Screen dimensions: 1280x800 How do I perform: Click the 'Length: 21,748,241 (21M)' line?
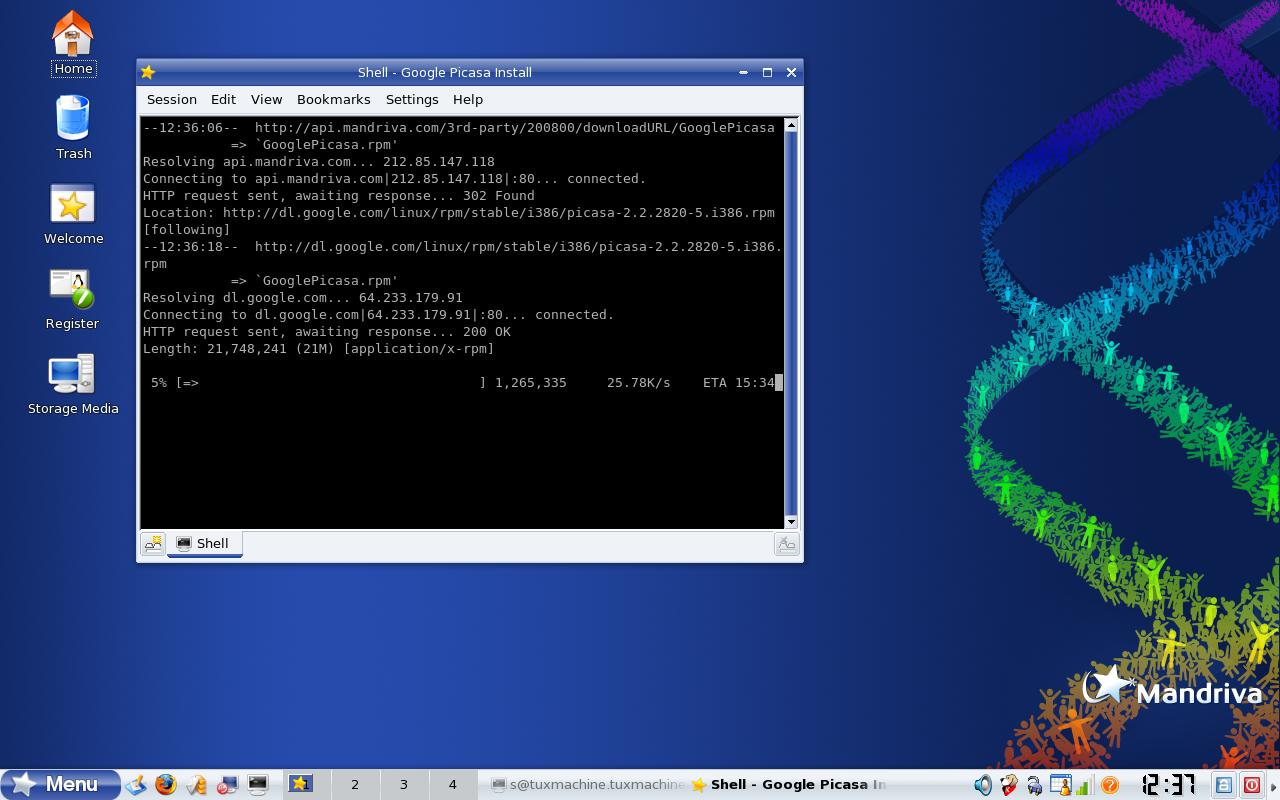tap(319, 349)
